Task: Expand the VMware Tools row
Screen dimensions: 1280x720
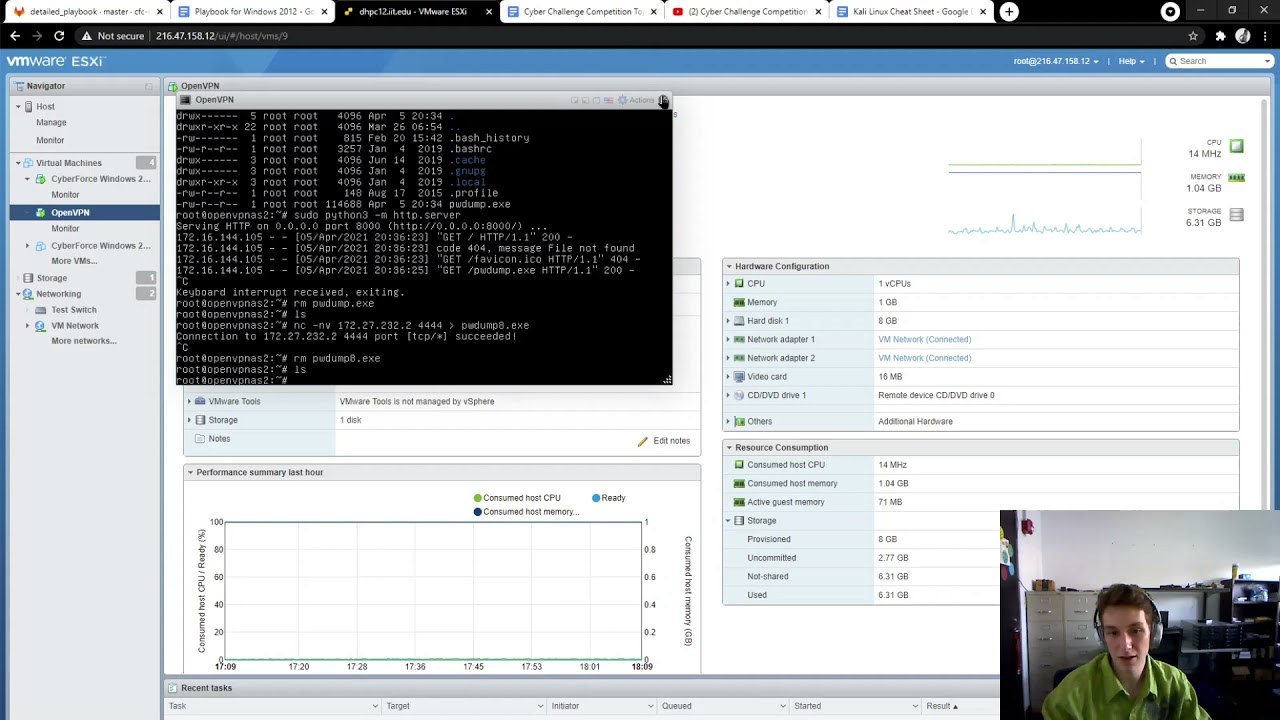Action: (x=189, y=401)
